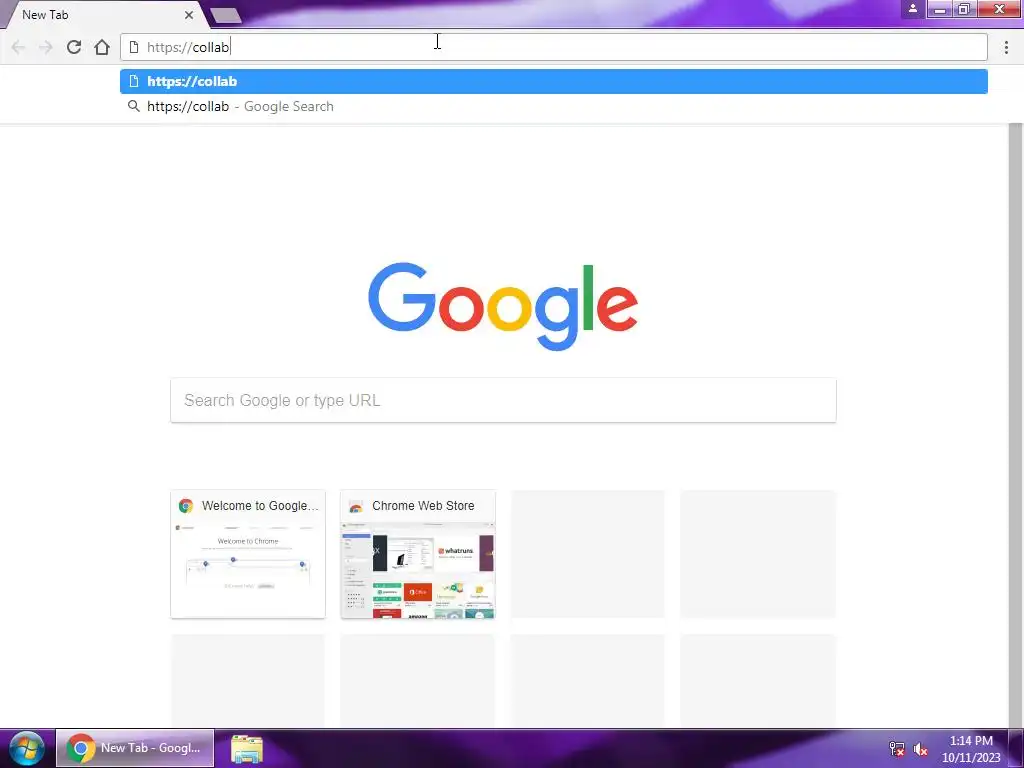
Task: Click the muted volume tray icon
Action: (x=921, y=749)
